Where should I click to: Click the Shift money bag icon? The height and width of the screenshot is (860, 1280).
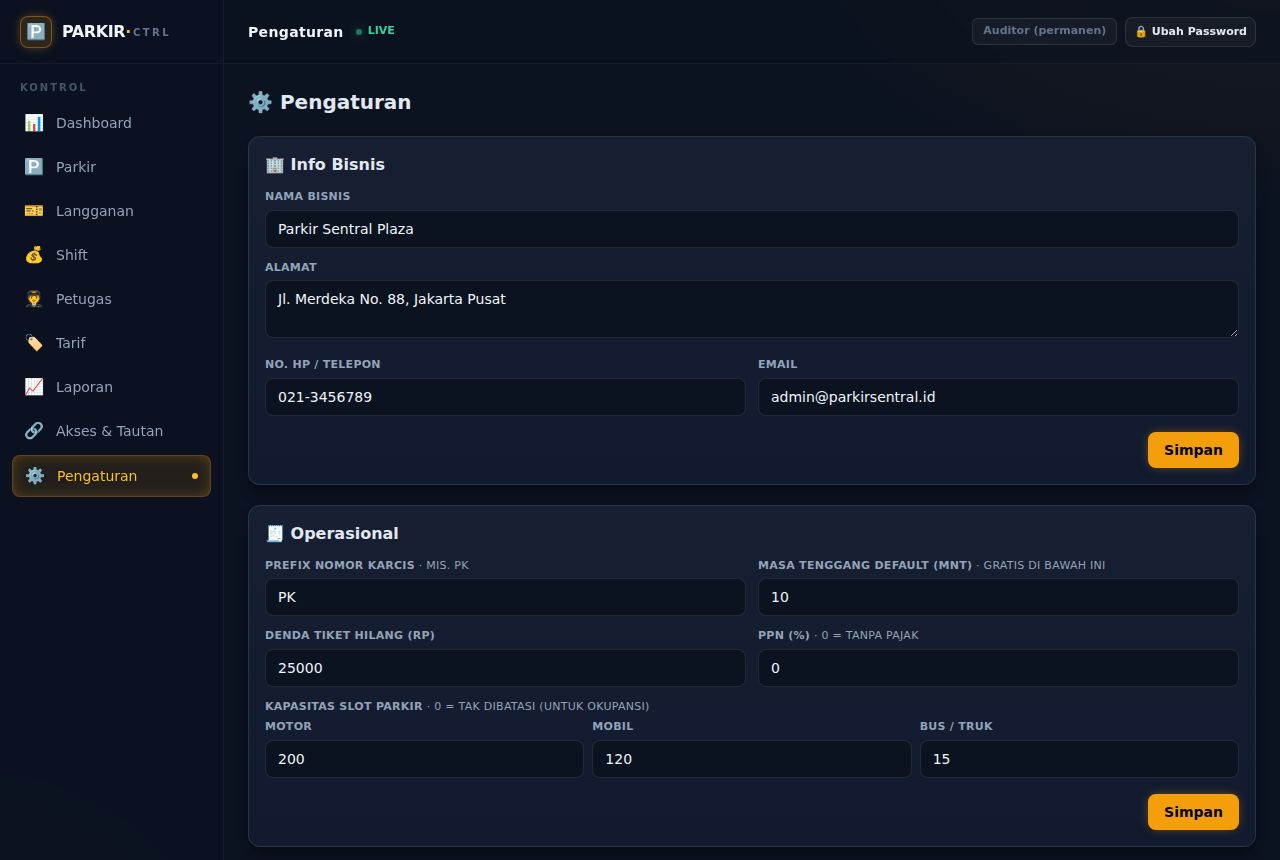click(34, 255)
